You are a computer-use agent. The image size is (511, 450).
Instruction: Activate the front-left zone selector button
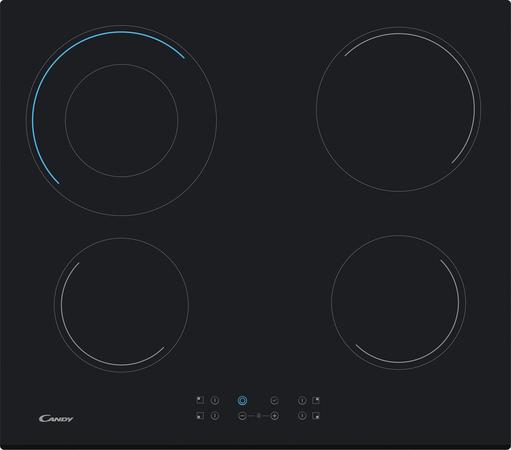tap(215, 416)
